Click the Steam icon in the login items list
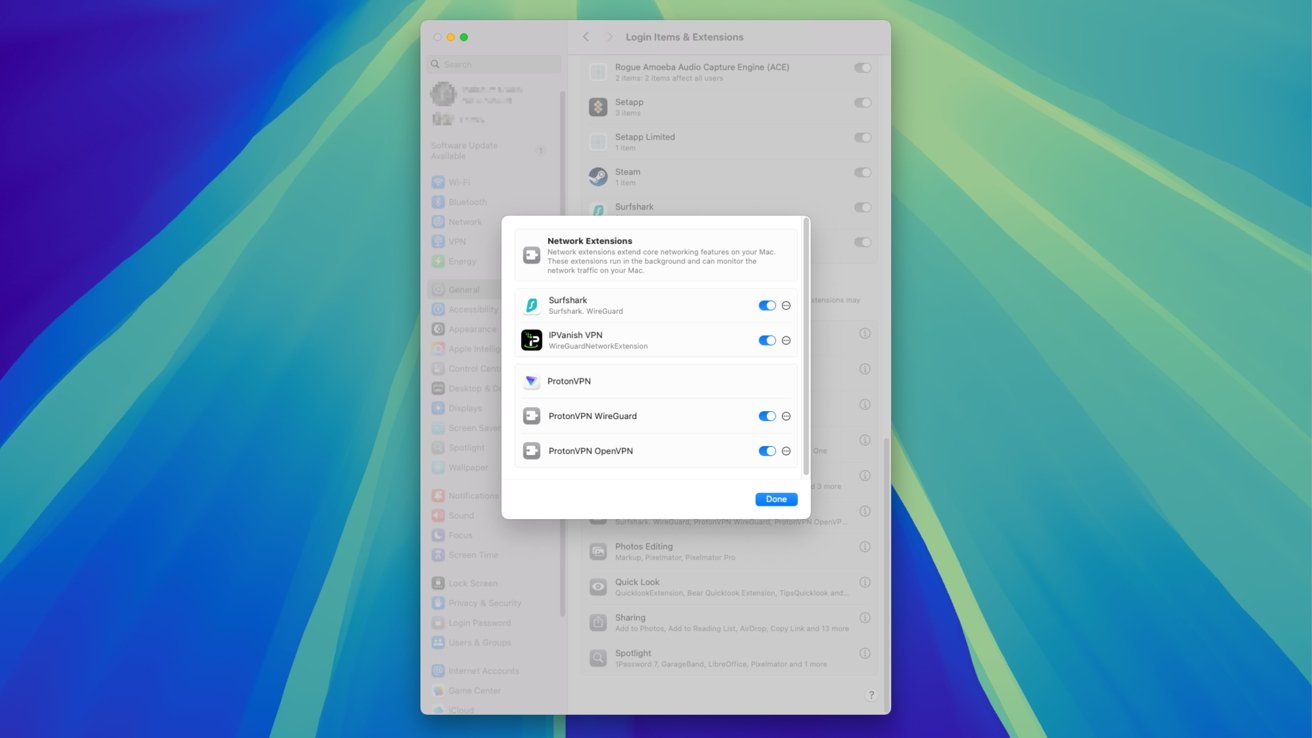The width and height of the screenshot is (1312, 738). [x=598, y=177]
